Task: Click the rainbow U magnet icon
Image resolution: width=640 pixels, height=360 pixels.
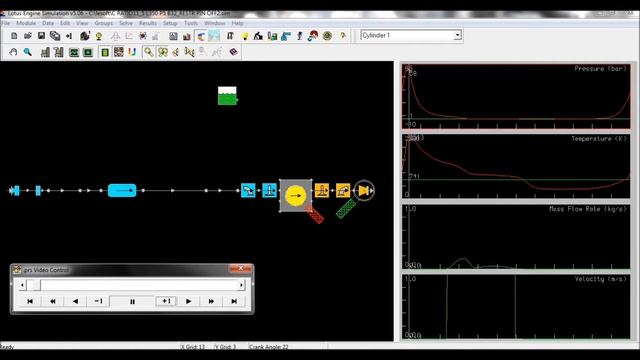Action: click(x=132, y=52)
